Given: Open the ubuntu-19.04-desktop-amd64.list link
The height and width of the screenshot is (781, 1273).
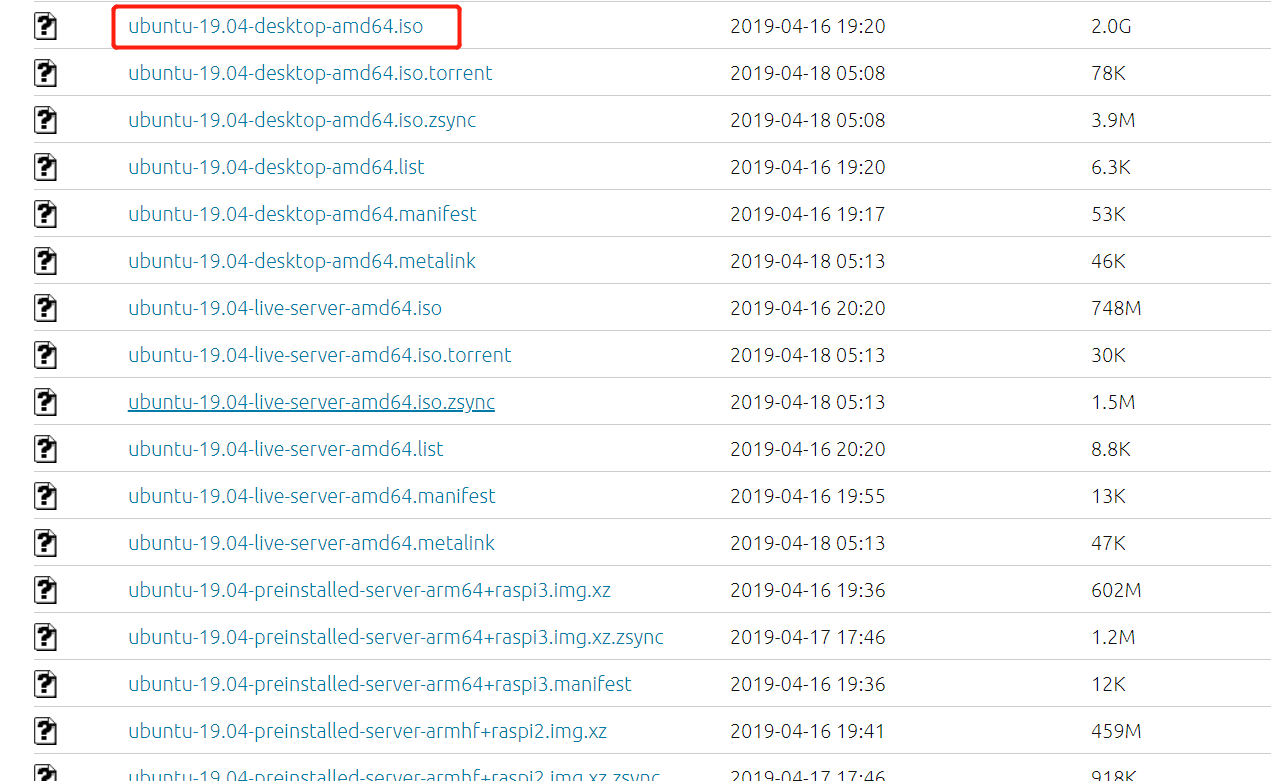Looking at the screenshot, I should click(x=276, y=167).
